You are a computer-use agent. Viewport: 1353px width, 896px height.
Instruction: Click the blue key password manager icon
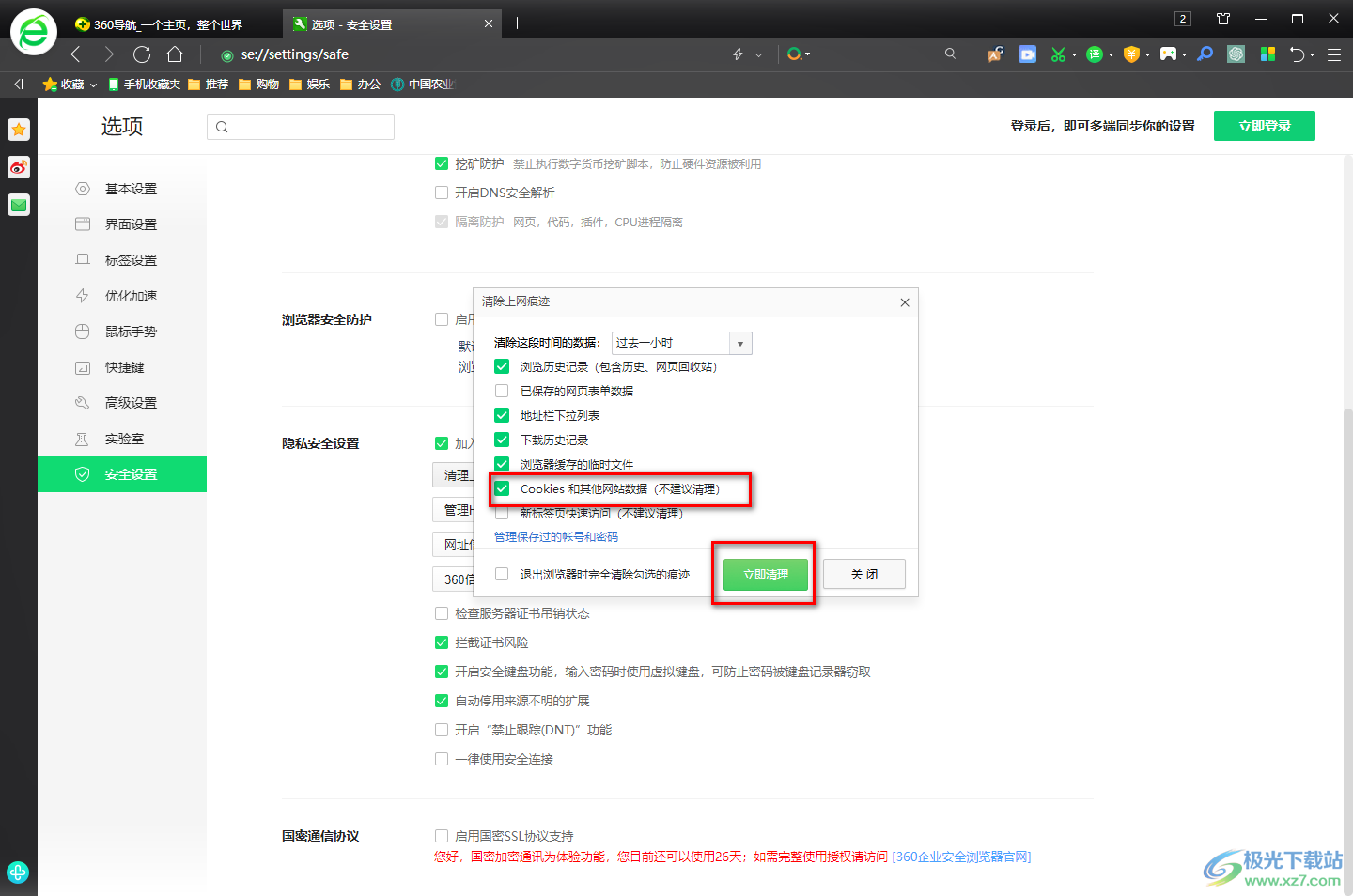click(1205, 54)
